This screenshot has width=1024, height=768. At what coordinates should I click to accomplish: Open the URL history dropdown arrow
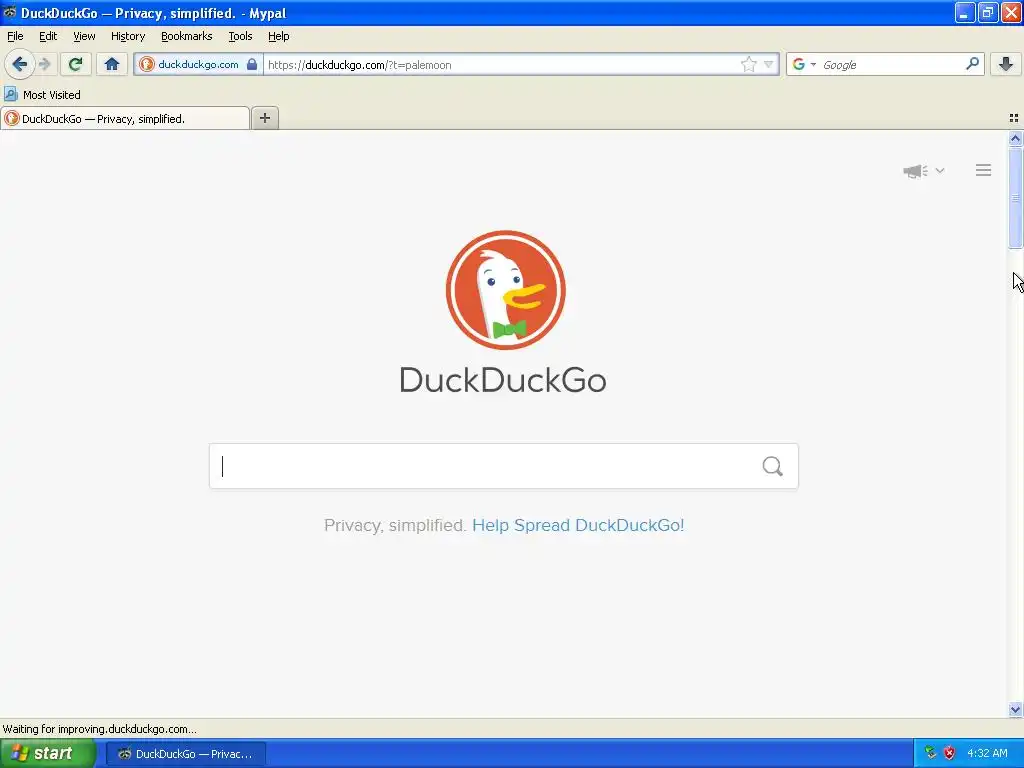[769, 65]
